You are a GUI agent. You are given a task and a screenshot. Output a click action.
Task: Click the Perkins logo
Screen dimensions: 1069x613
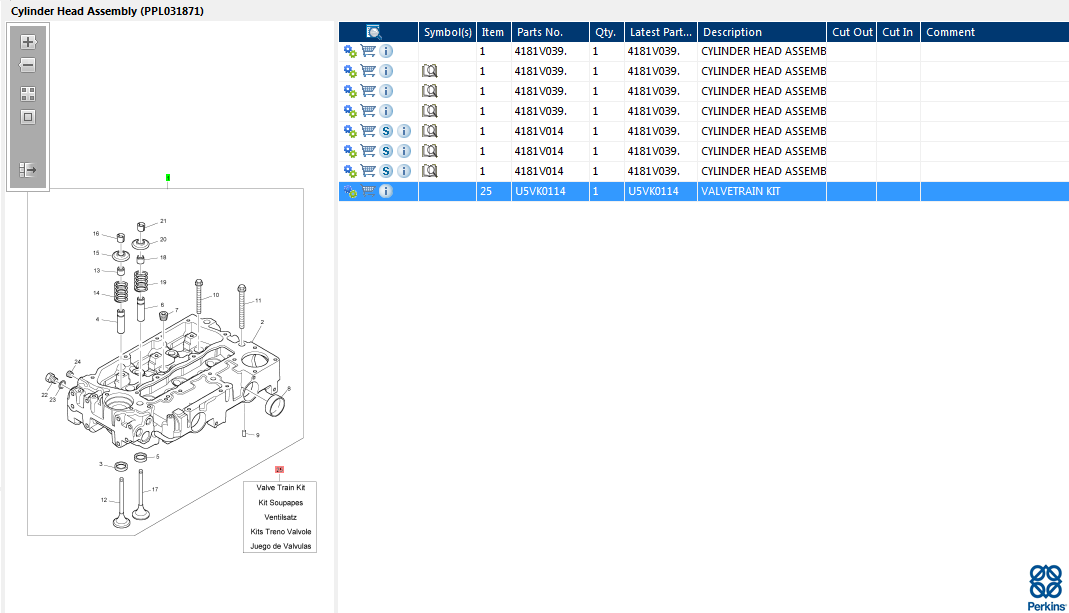tap(1047, 588)
